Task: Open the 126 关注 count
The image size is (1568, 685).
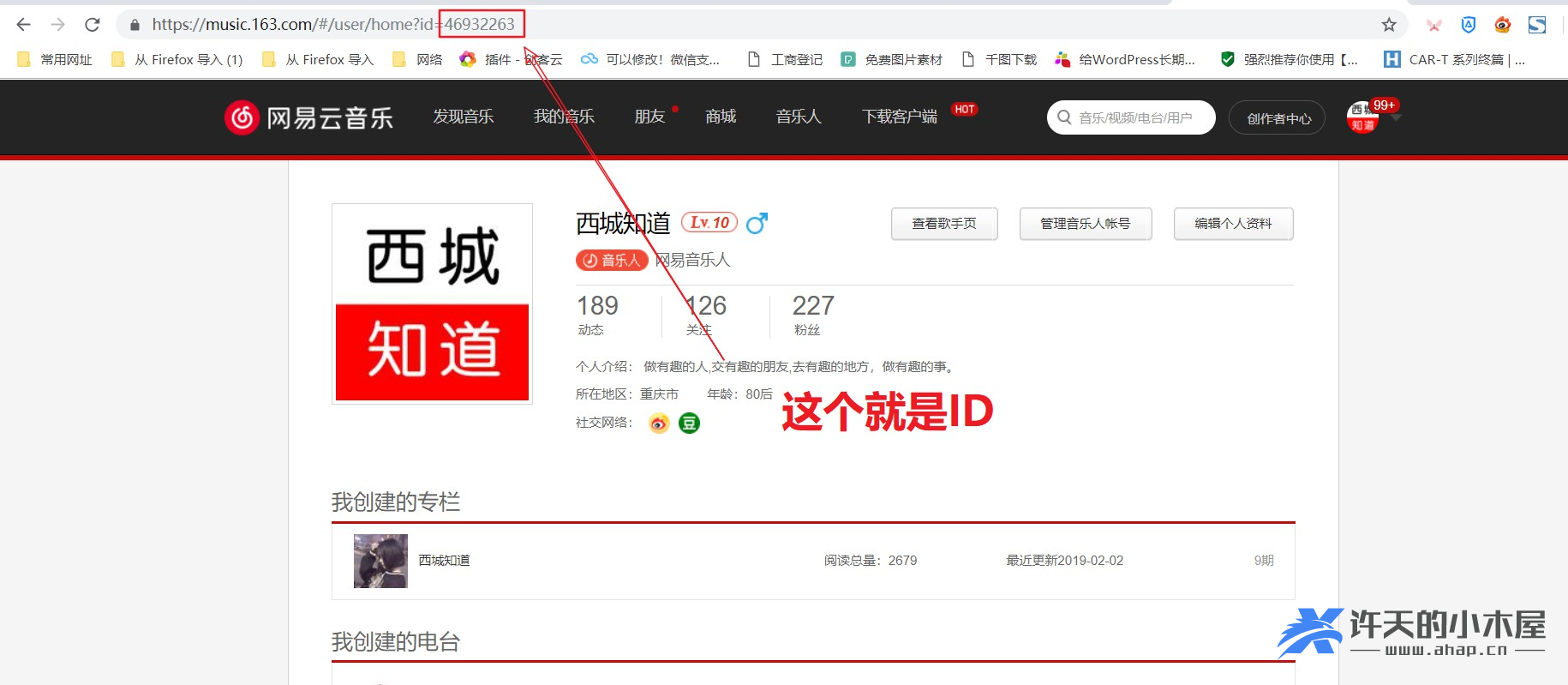Action: [705, 315]
